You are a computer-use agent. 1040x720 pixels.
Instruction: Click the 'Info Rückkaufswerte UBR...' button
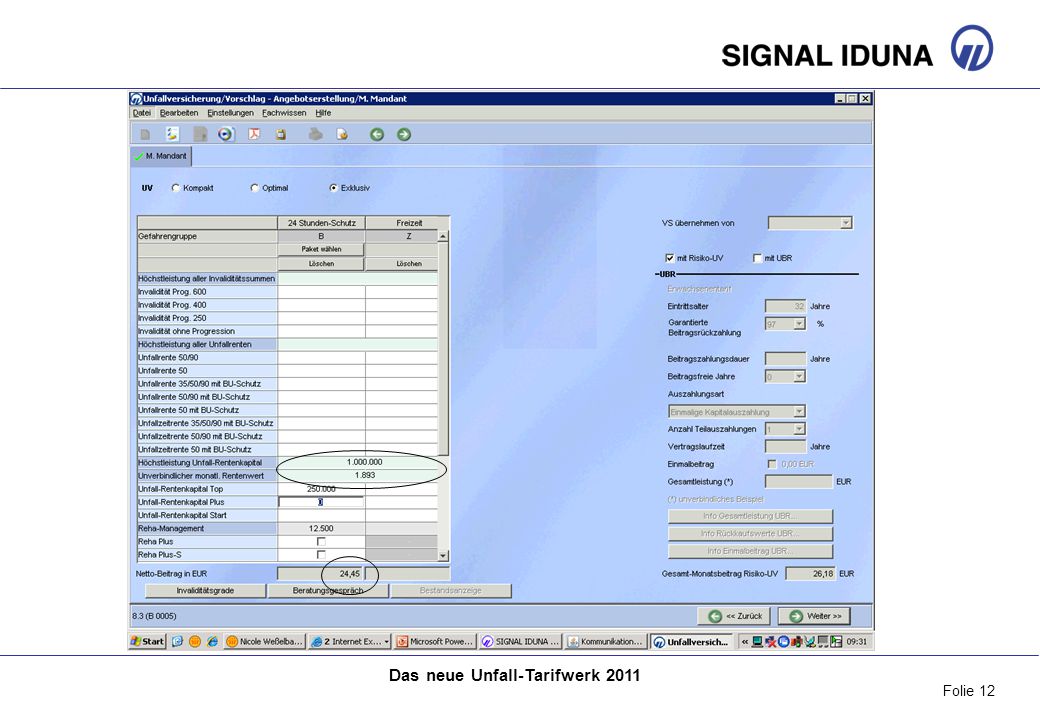(x=750, y=534)
